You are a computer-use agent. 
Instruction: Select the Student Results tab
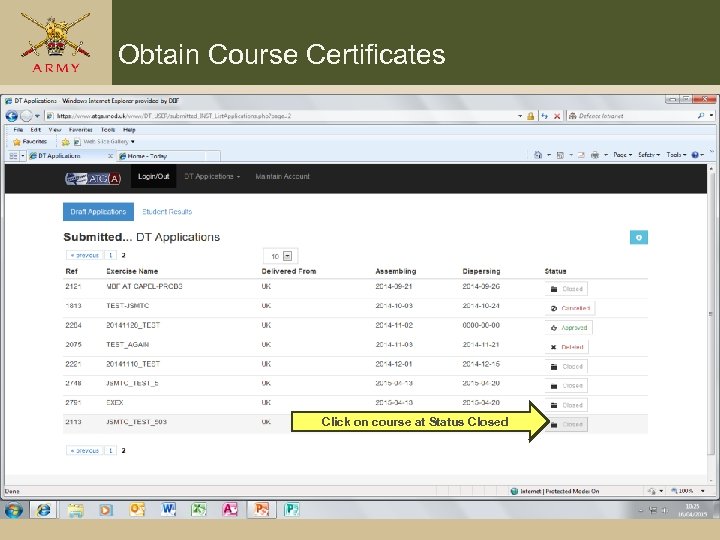point(167,212)
